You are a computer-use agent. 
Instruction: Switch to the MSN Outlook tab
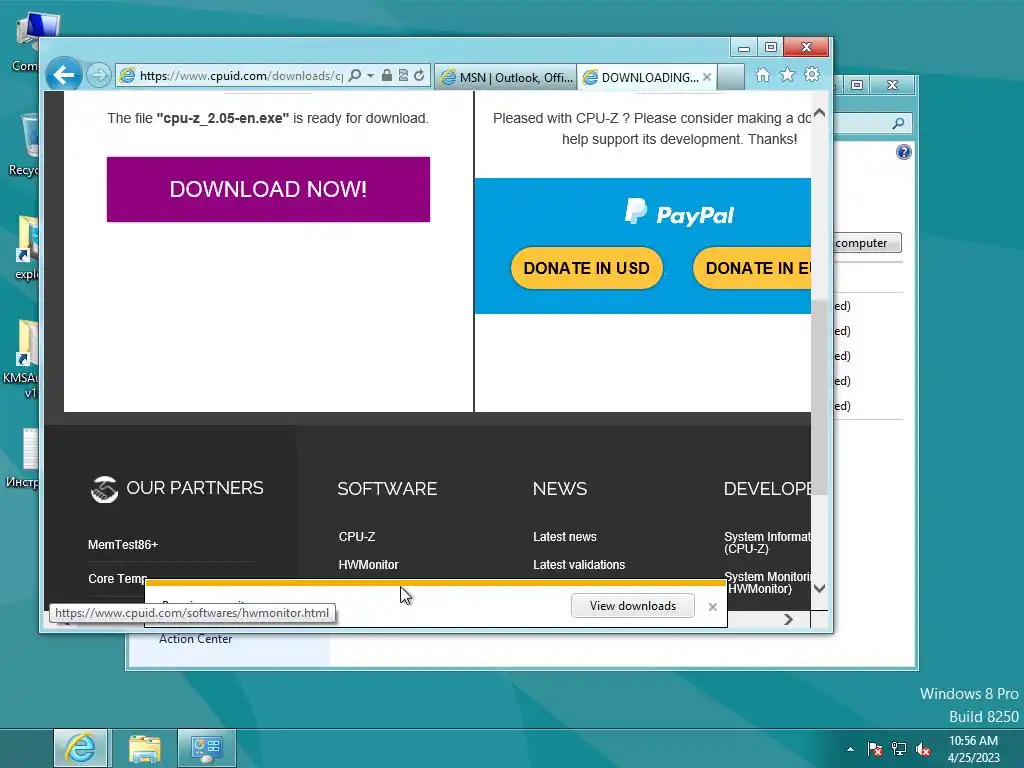[505, 77]
